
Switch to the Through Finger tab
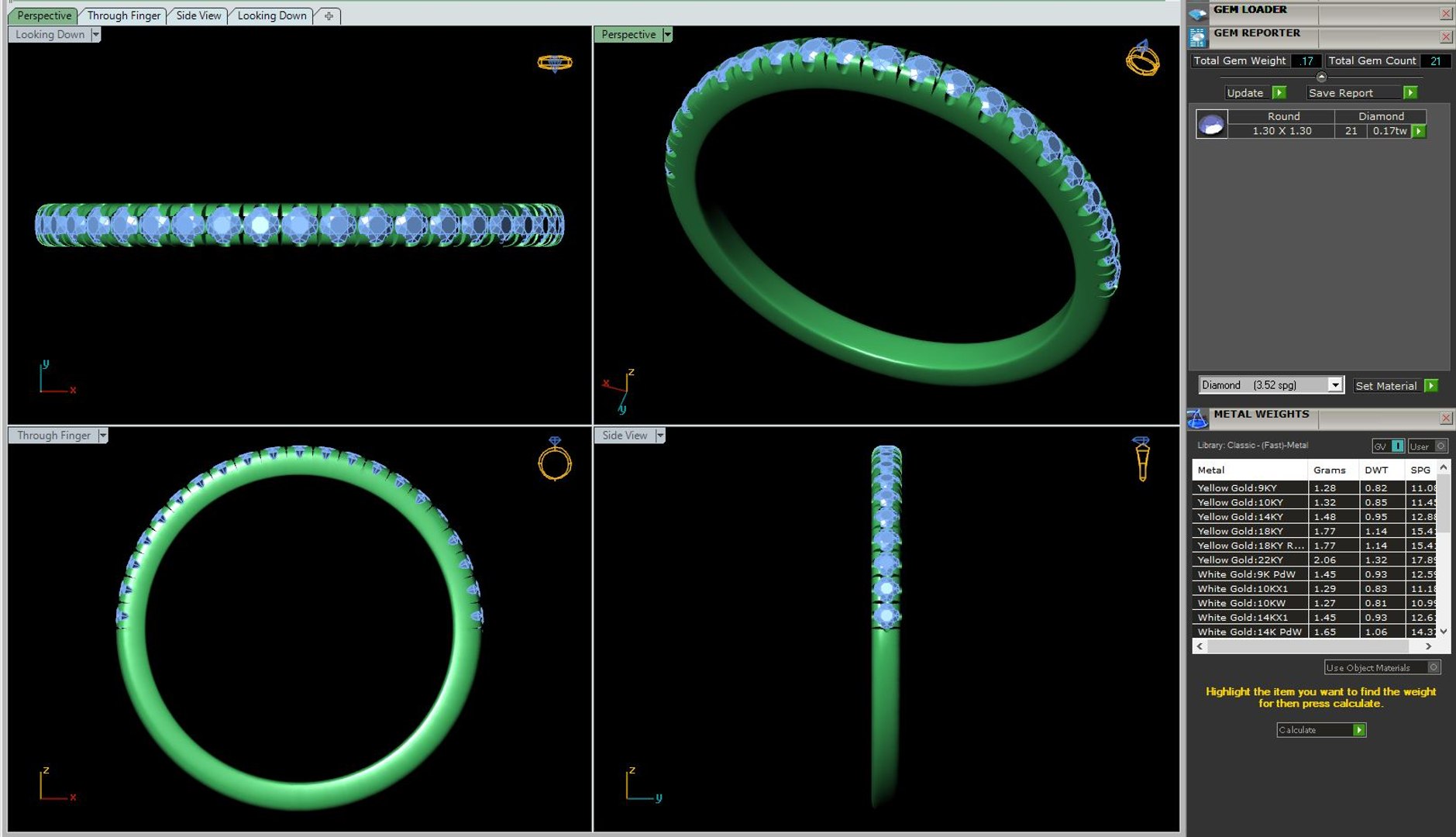(123, 15)
